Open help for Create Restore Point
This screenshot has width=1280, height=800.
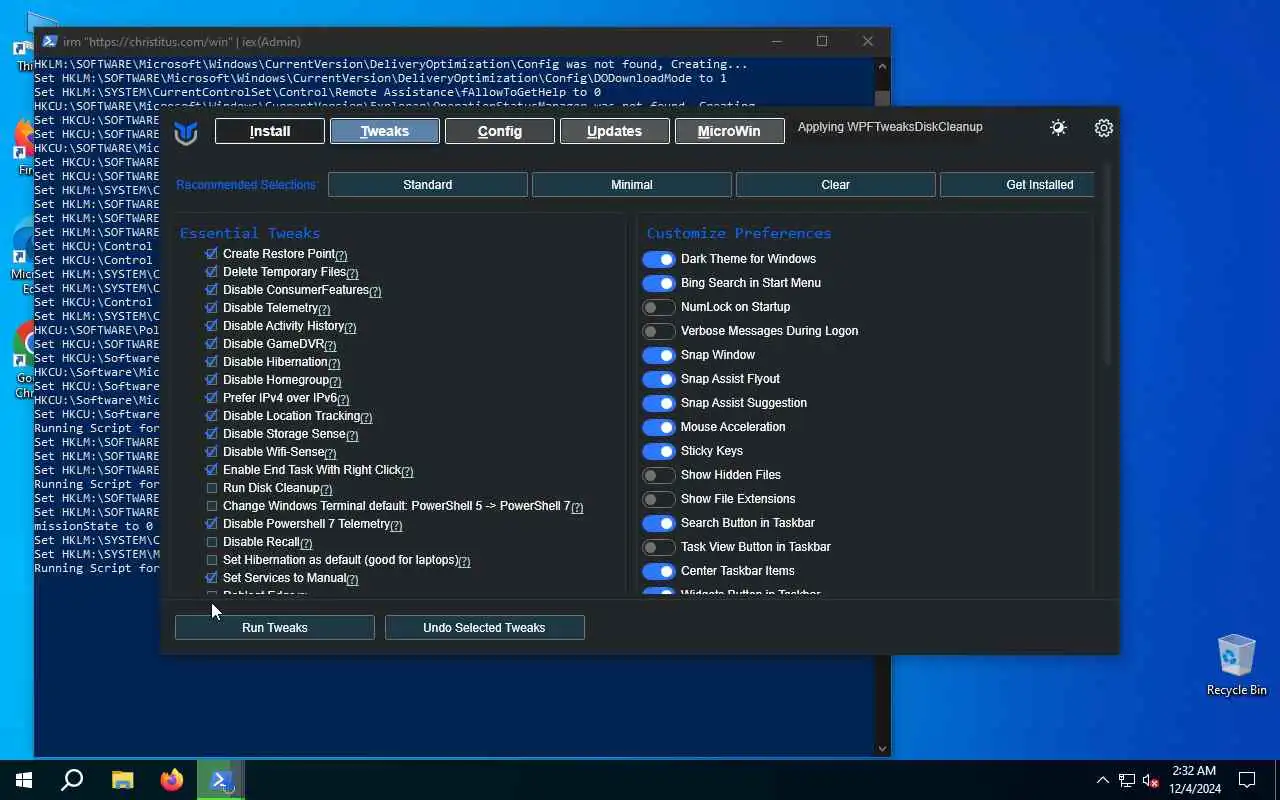[x=341, y=255]
